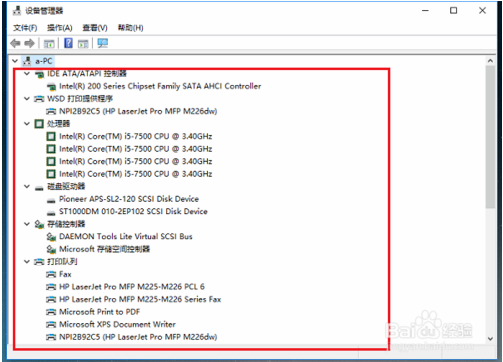Collapse the 打印队列 category arrow
This screenshot has width=503, height=362.
pyautogui.click(x=27, y=262)
